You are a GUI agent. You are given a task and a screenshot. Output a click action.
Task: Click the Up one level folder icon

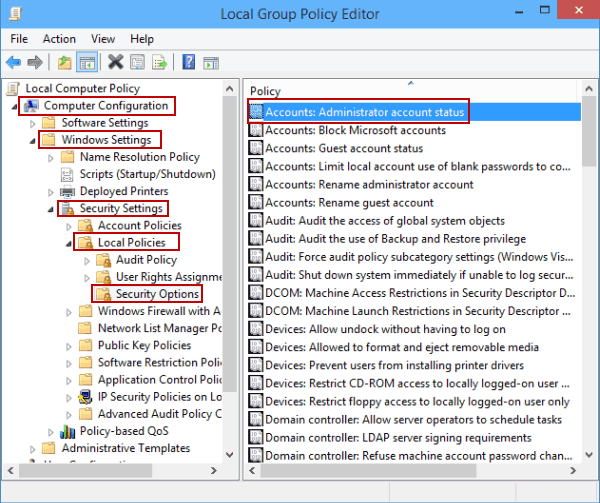coord(64,62)
